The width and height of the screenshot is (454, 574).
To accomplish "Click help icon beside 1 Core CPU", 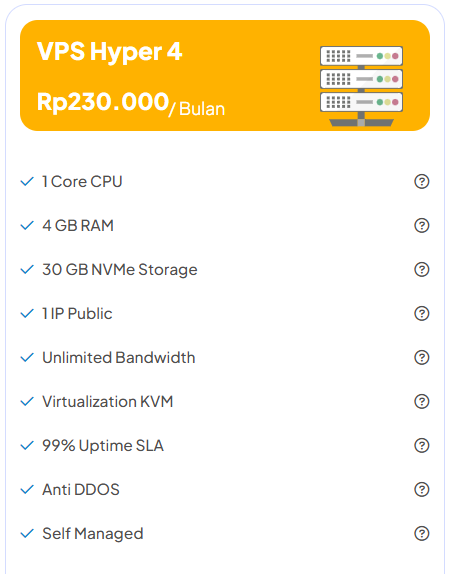I will 421,182.
